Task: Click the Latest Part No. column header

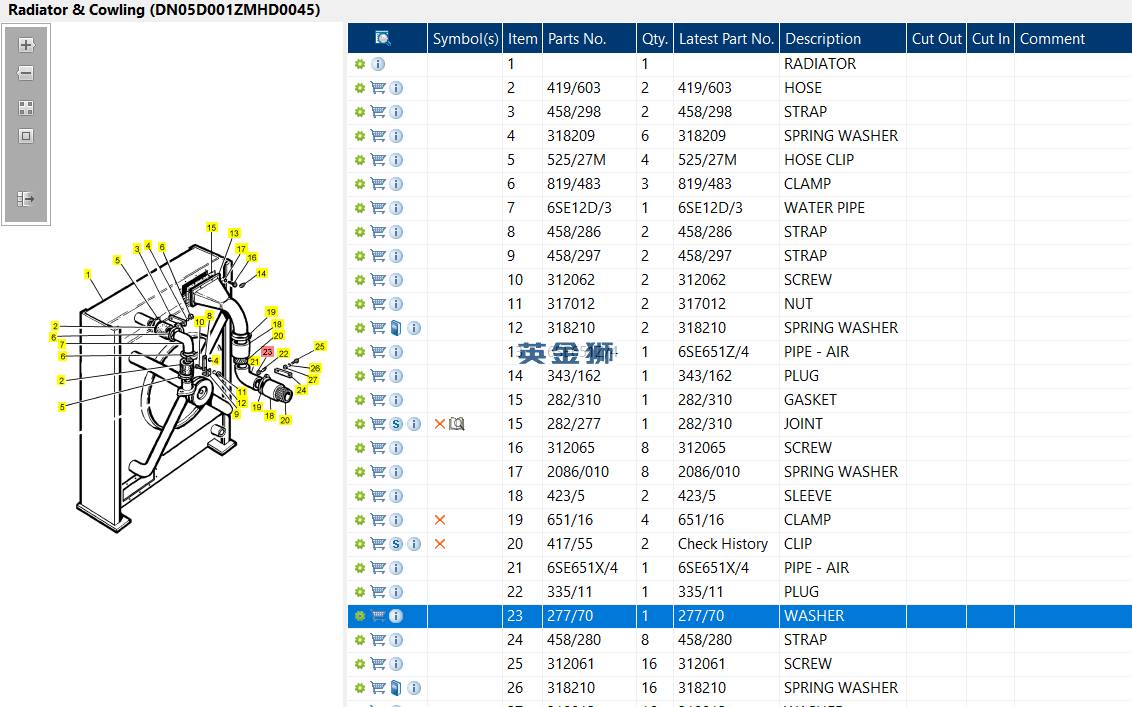Action: coord(726,38)
